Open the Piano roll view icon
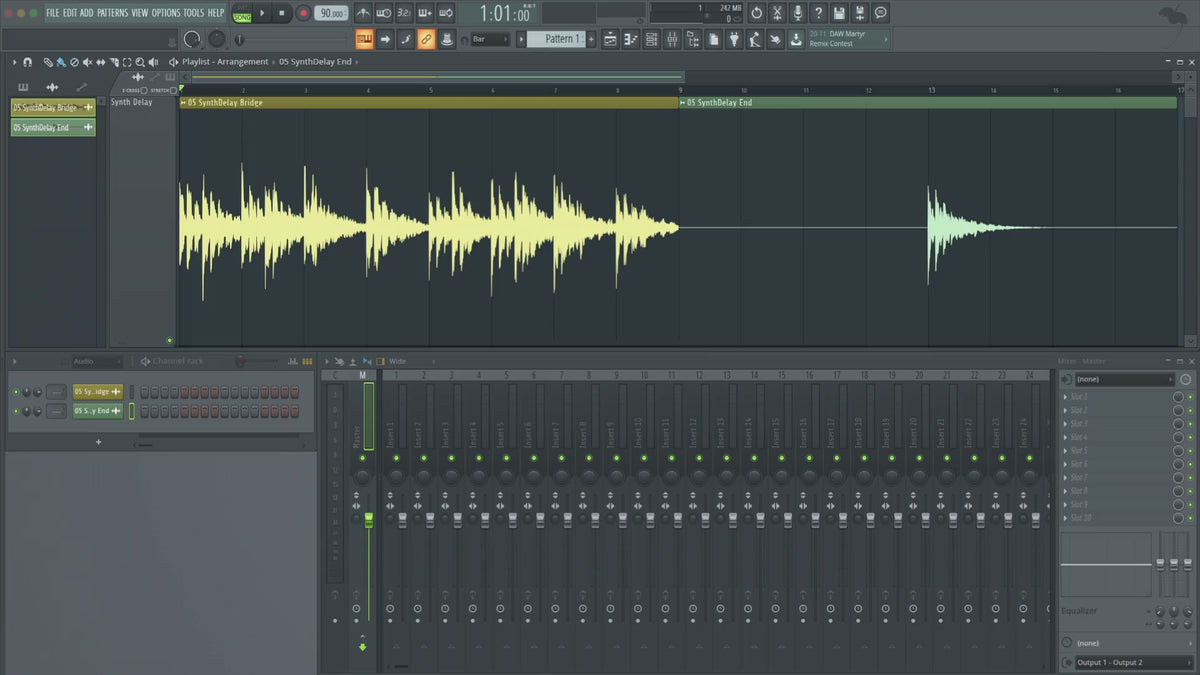1200x675 pixels. coord(630,39)
